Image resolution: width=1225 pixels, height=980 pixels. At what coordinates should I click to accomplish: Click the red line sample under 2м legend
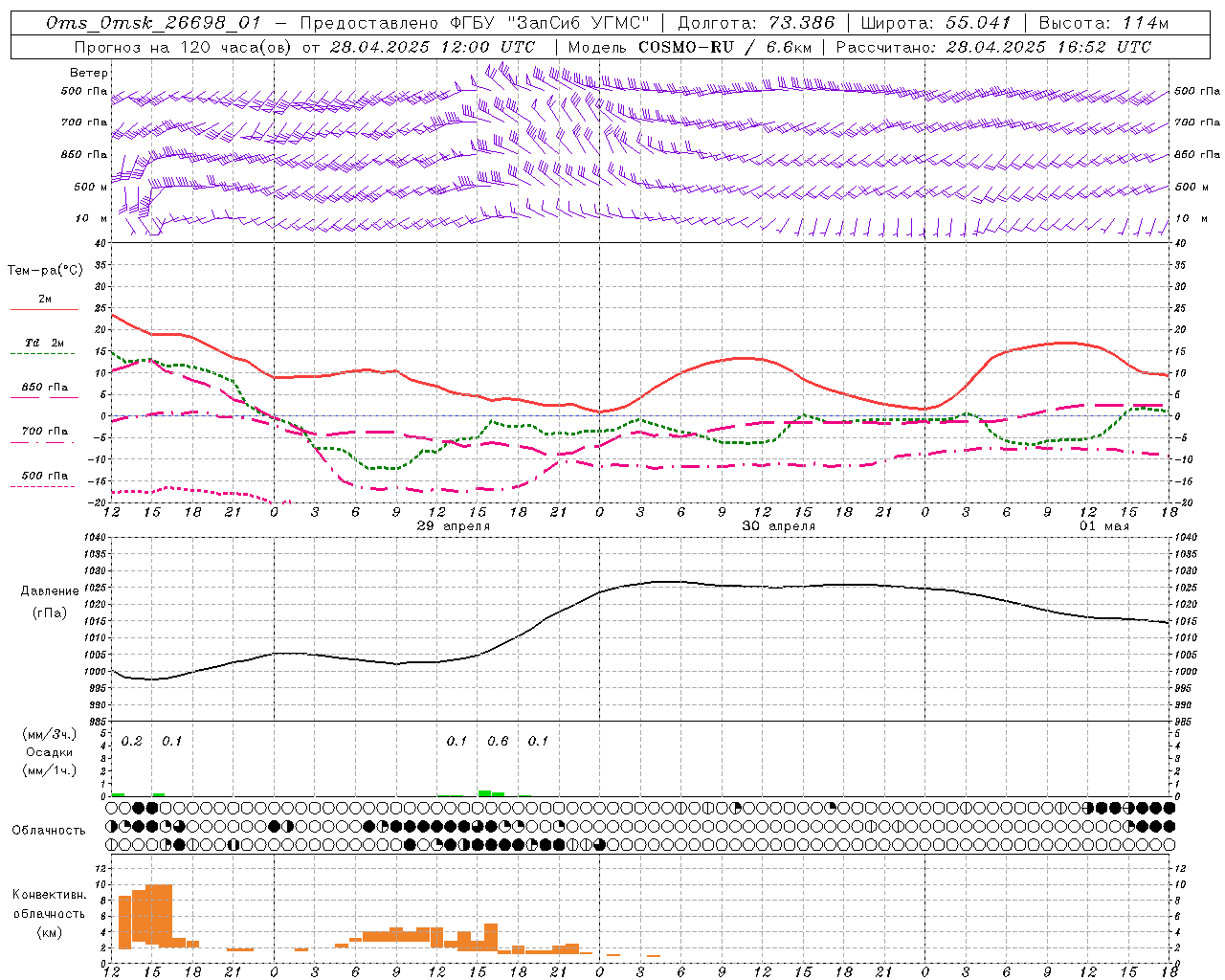point(44,309)
